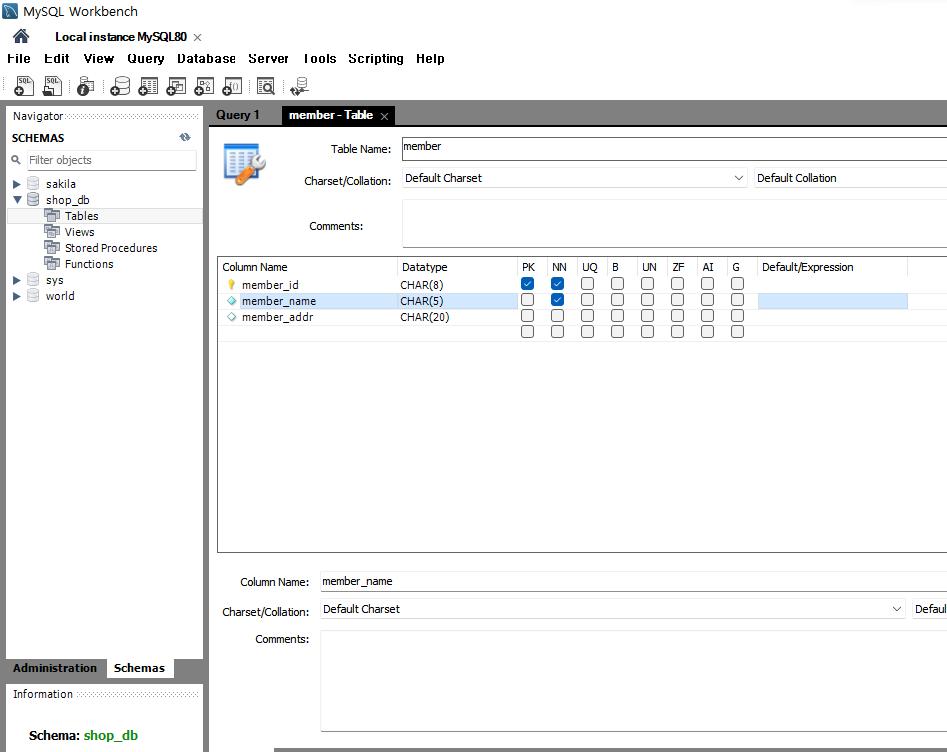Open the Edit menu

pyautogui.click(x=57, y=59)
